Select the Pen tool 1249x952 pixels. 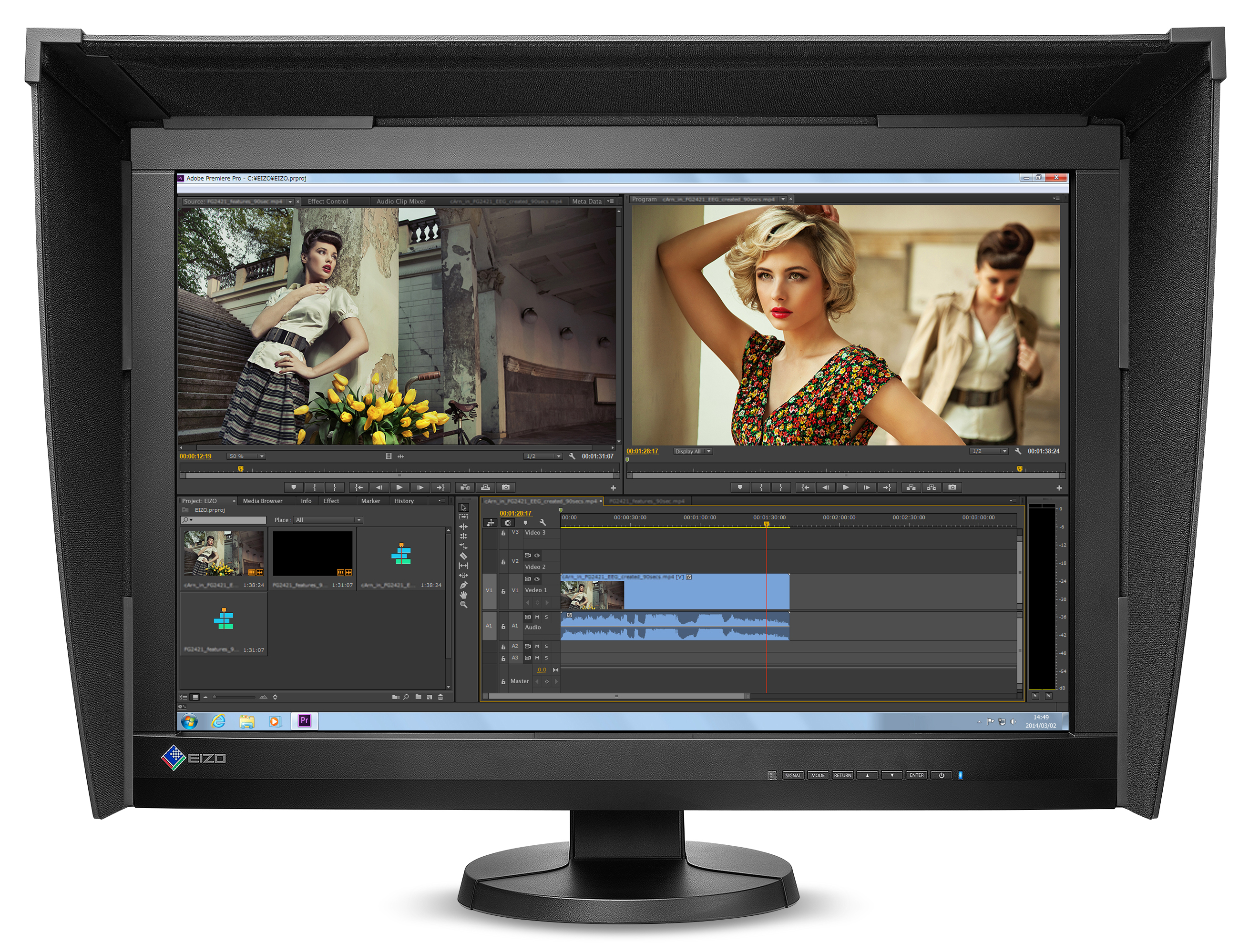[463, 585]
